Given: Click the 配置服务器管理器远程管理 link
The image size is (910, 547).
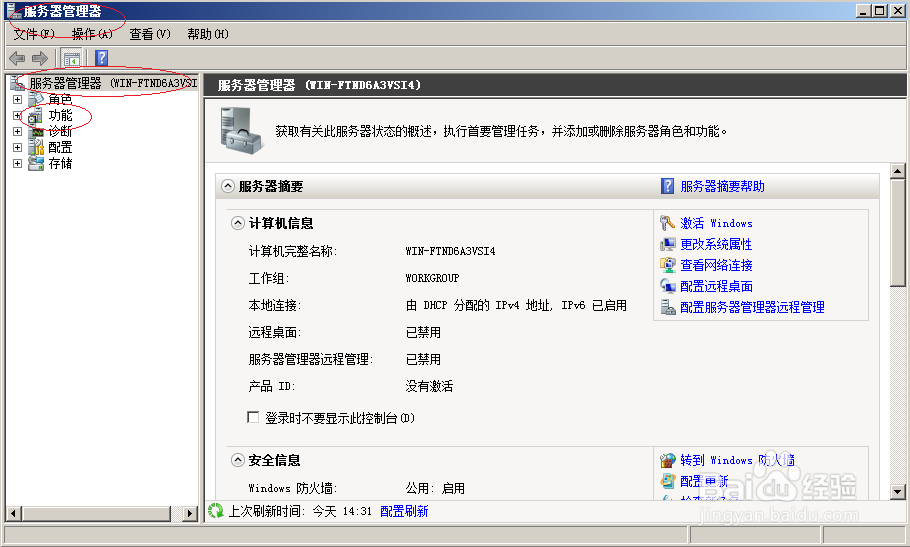Looking at the screenshot, I should pyautogui.click(x=752, y=307).
